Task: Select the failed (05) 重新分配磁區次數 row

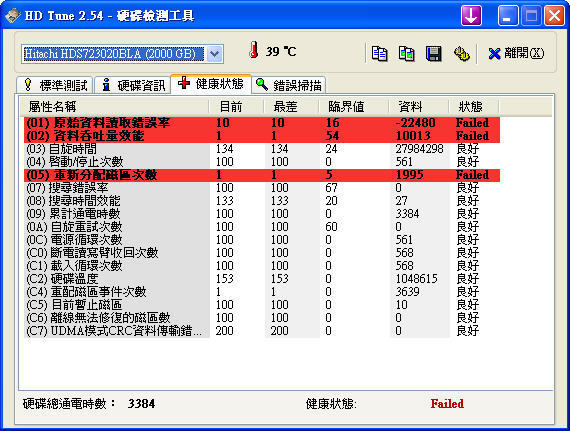Action: [262, 175]
